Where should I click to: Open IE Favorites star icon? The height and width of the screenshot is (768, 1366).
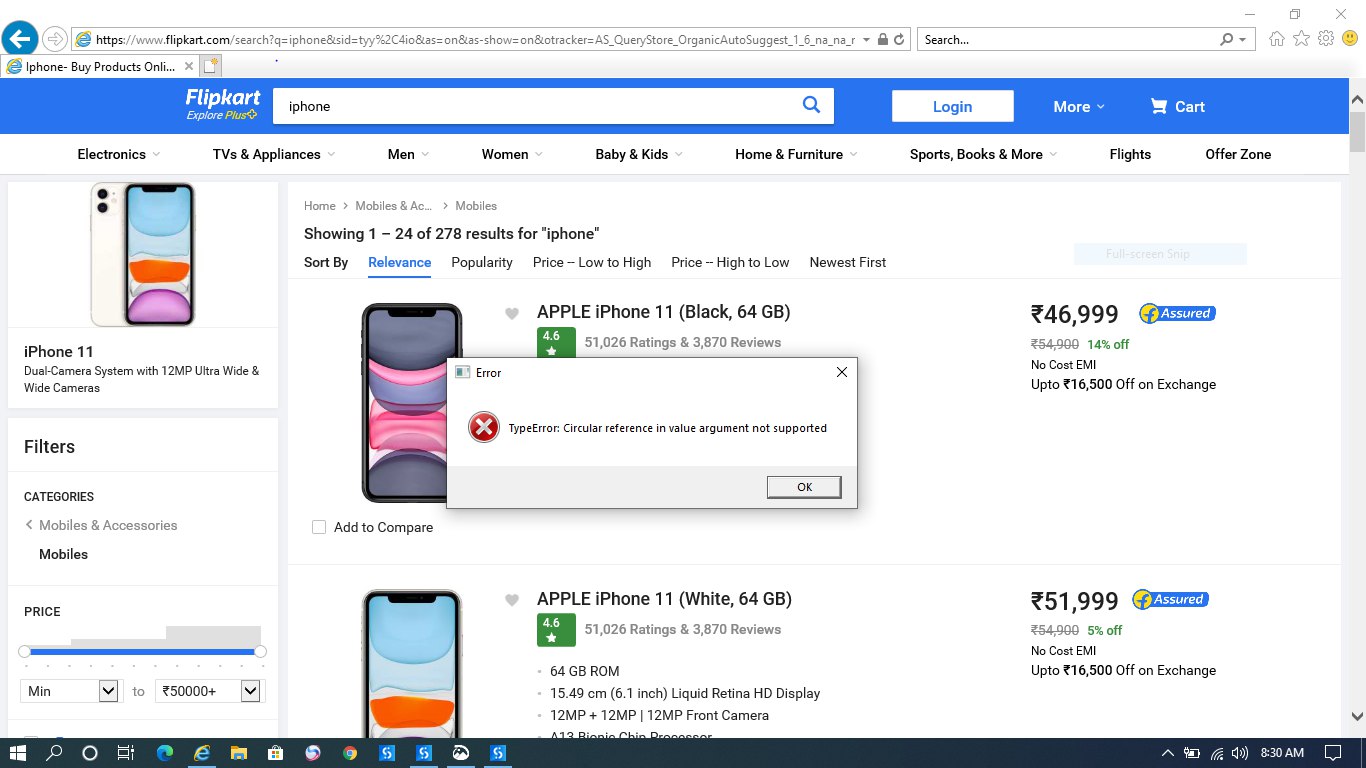(1301, 39)
